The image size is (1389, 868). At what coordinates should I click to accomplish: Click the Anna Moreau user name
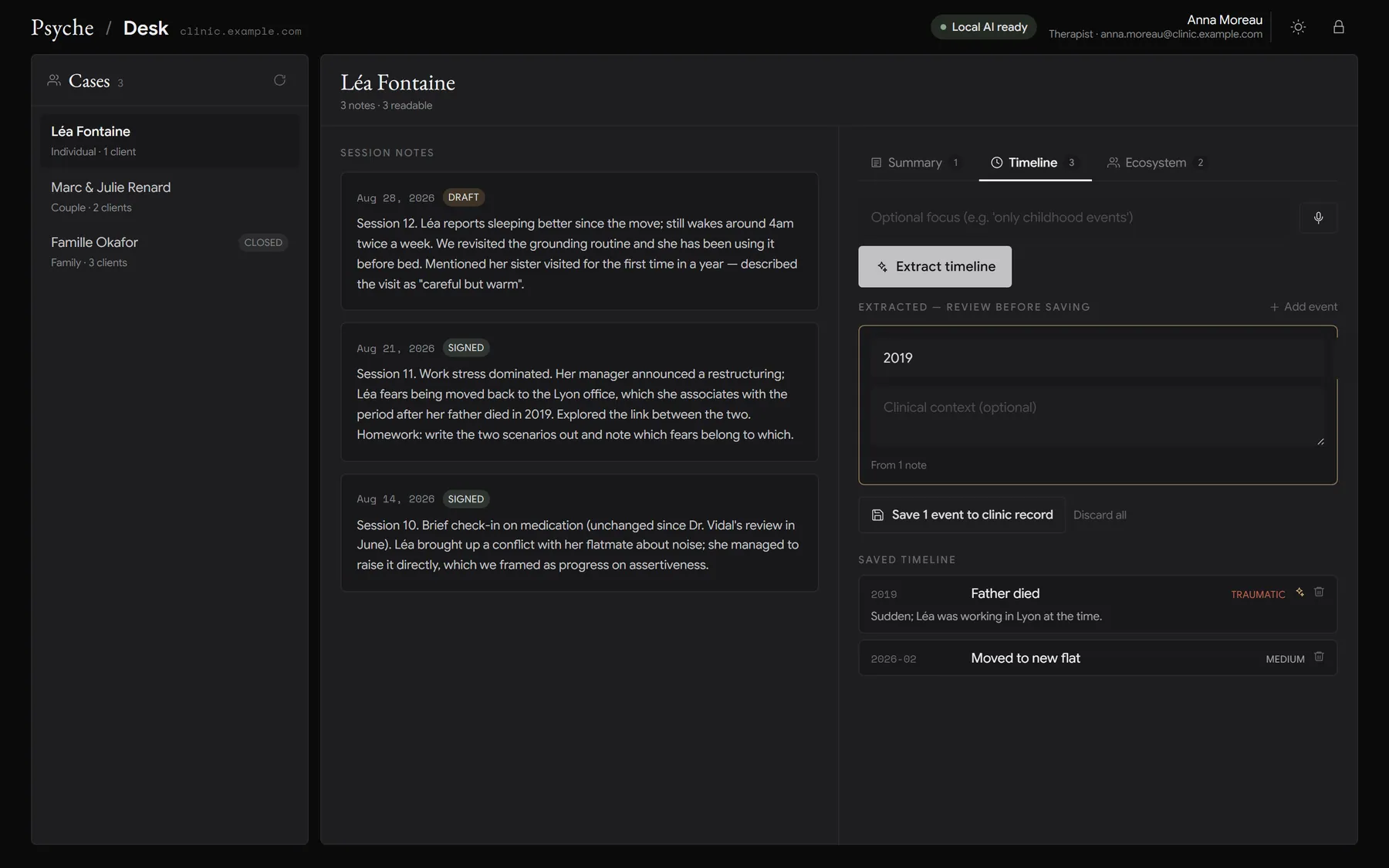pyautogui.click(x=1224, y=20)
